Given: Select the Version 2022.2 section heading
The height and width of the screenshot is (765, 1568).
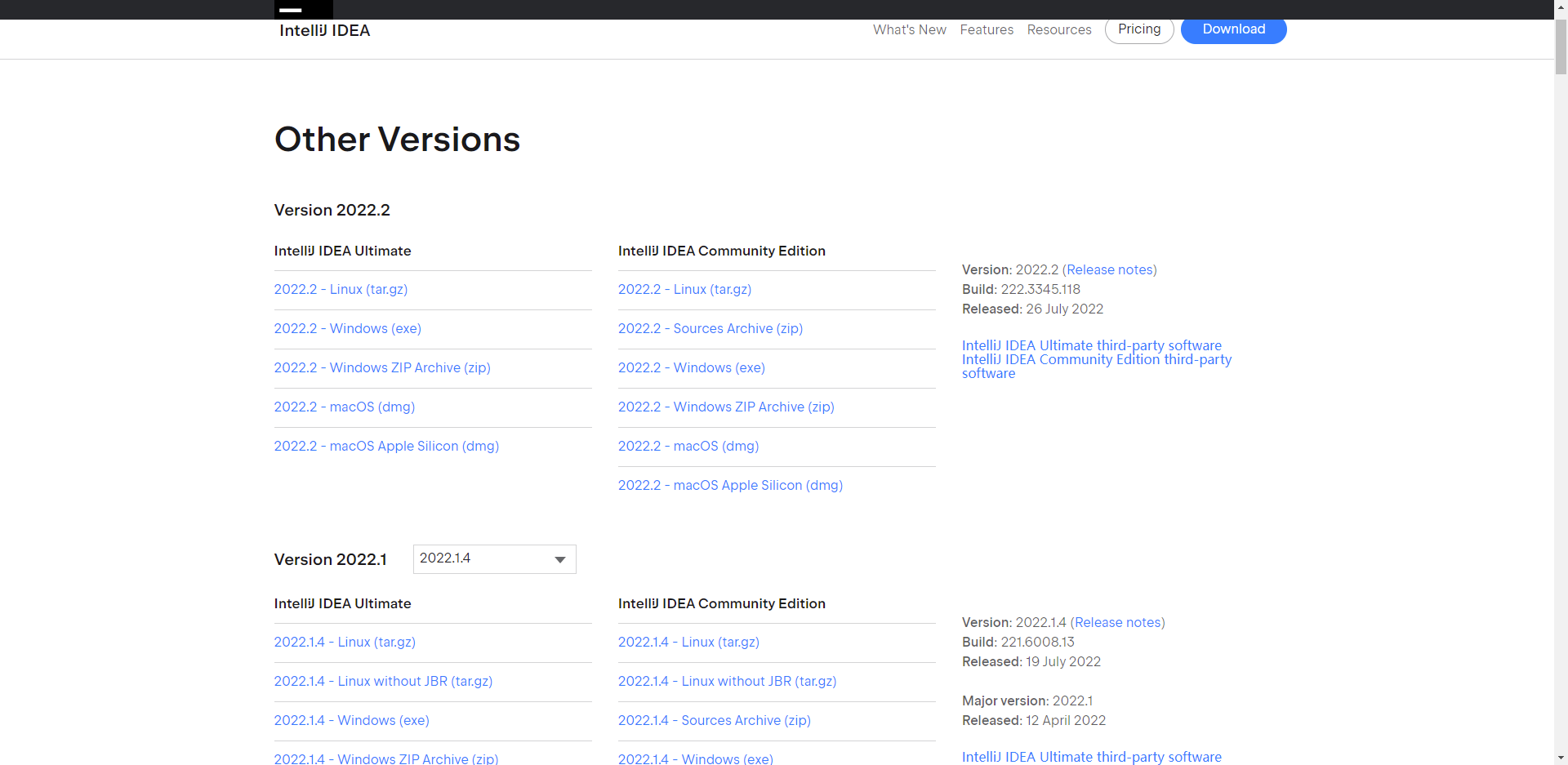Looking at the screenshot, I should point(332,210).
